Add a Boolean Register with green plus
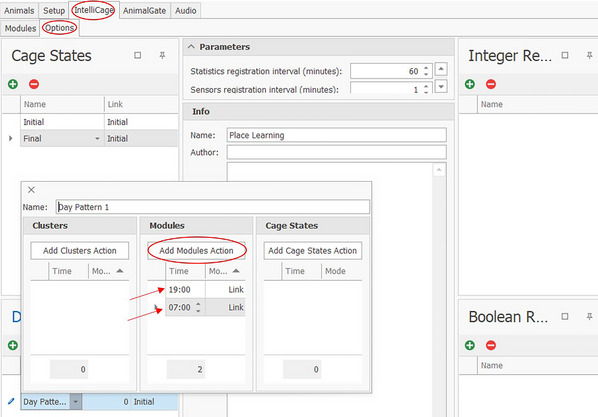Image resolution: width=598 pixels, height=417 pixels. [470, 345]
